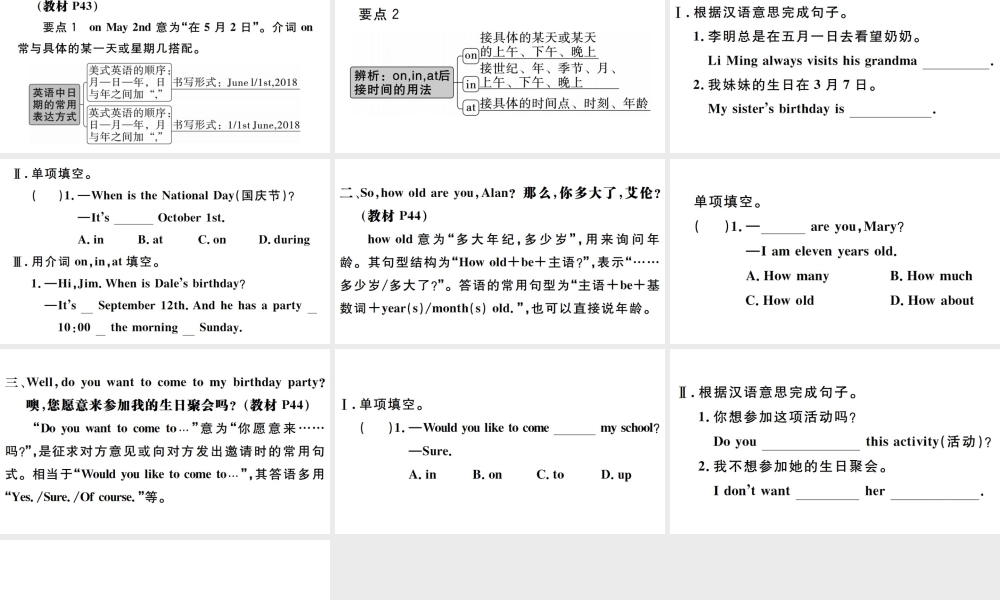
Task: Click the gray box 辨析: on,in,at后接时间的用法
Action: click(x=402, y=83)
